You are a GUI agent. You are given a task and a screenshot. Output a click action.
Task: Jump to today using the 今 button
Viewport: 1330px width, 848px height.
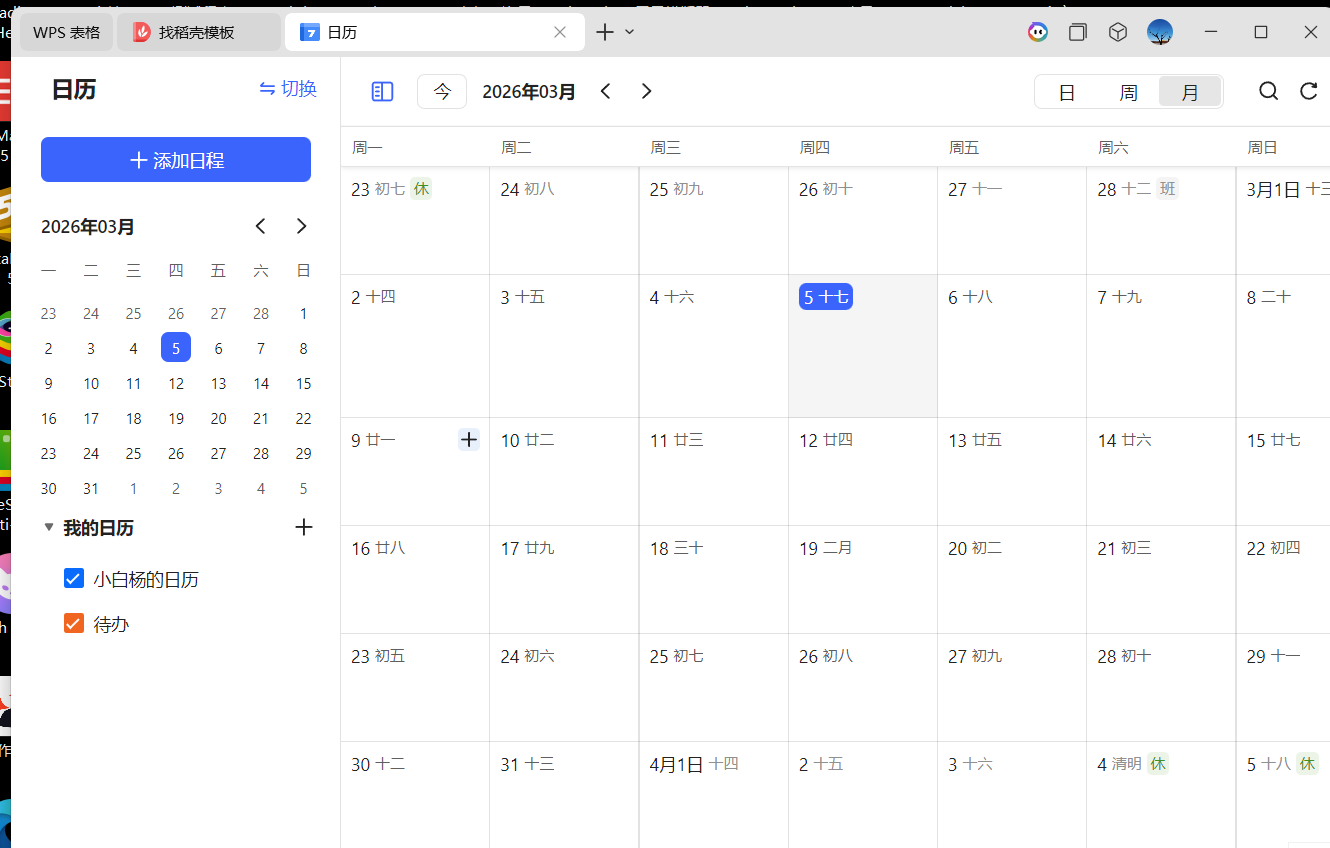tap(441, 91)
